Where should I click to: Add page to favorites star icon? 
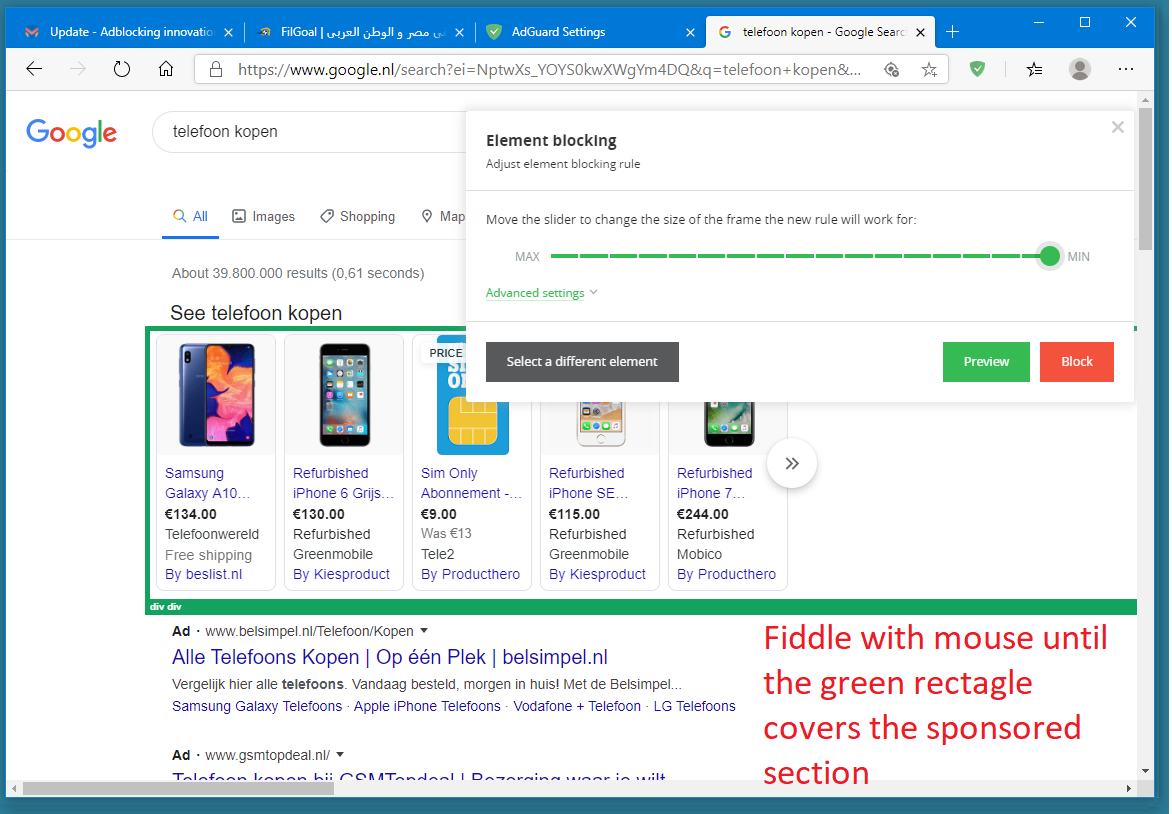click(929, 70)
